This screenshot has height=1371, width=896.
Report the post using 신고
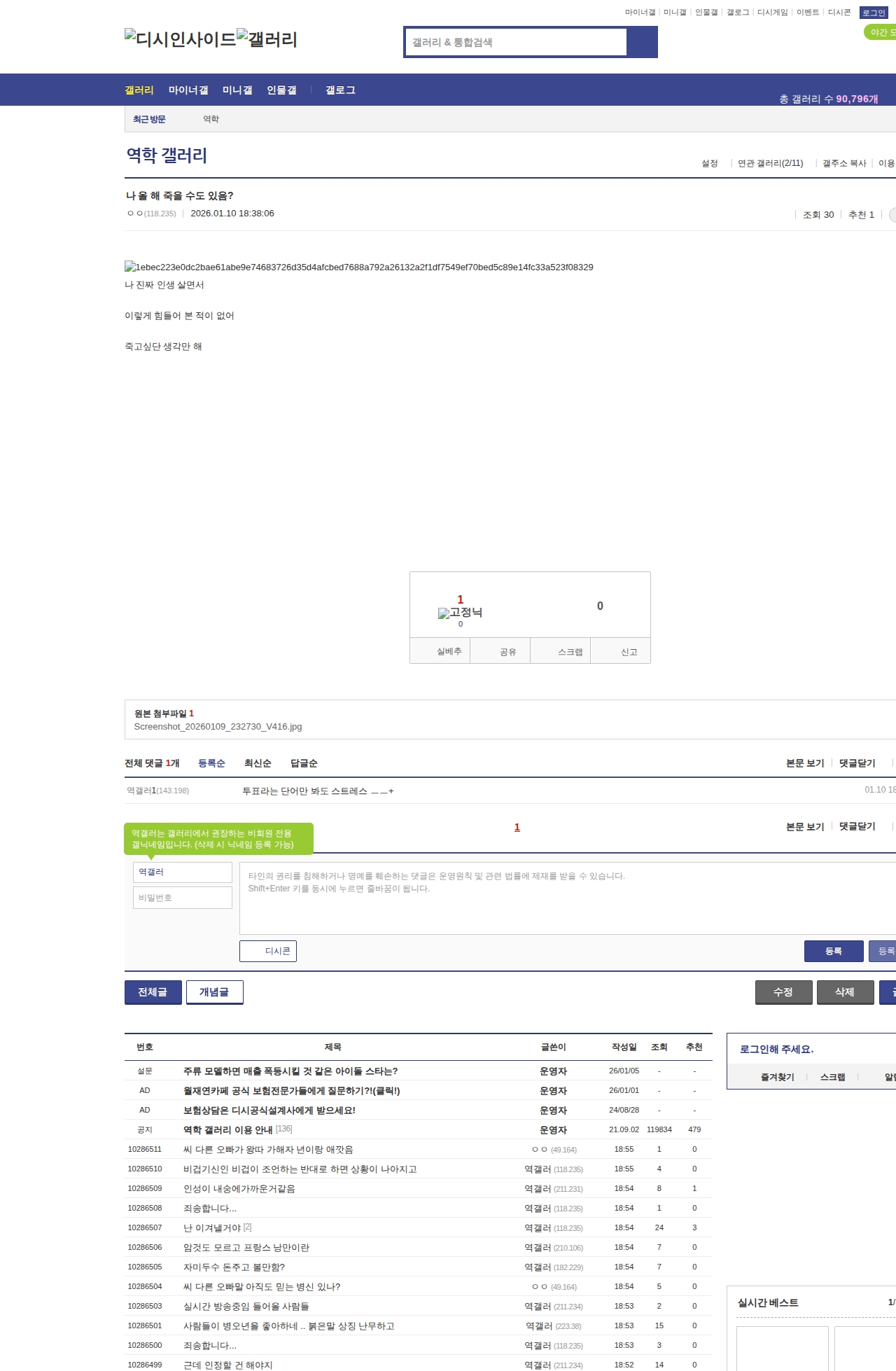tap(629, 652)
